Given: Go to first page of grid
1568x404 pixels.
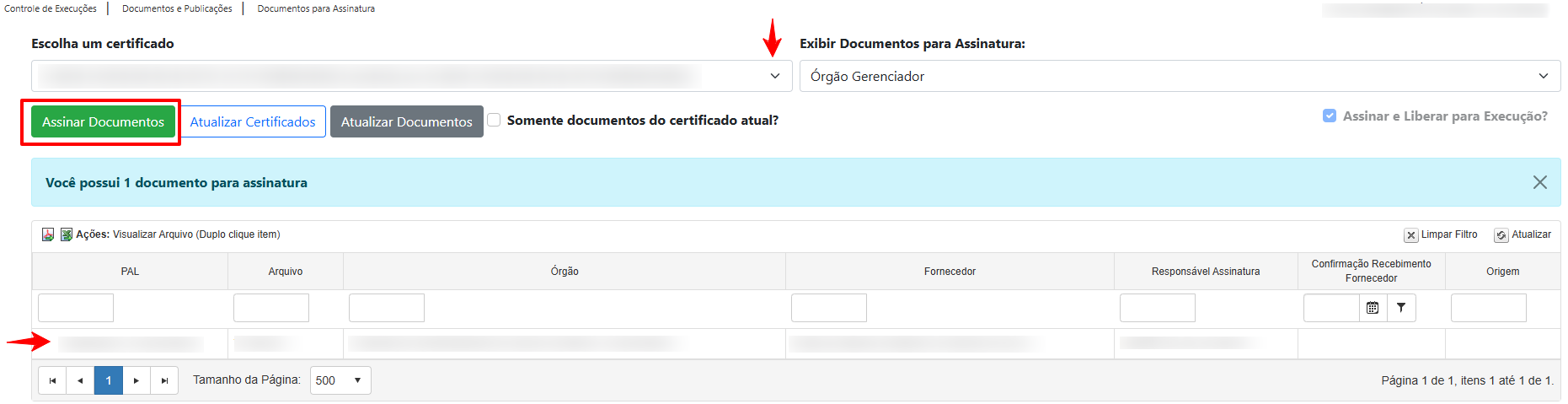Looking at the screenshot, I should click(52, 380).
